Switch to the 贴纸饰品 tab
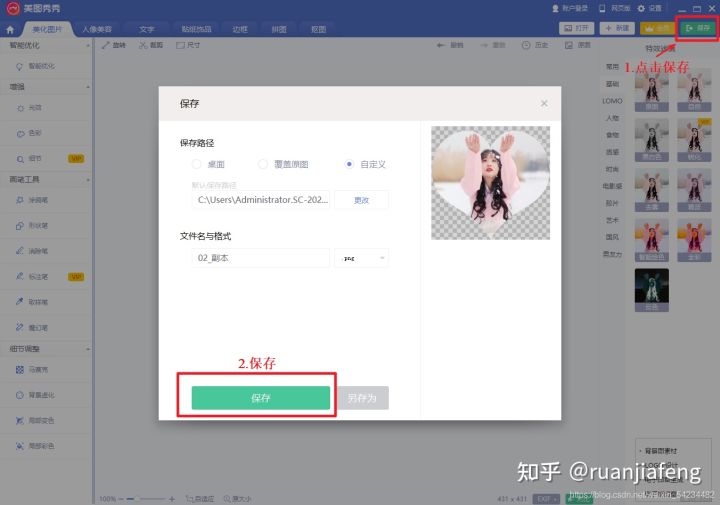The image size is (720, 505). (196, 29)
